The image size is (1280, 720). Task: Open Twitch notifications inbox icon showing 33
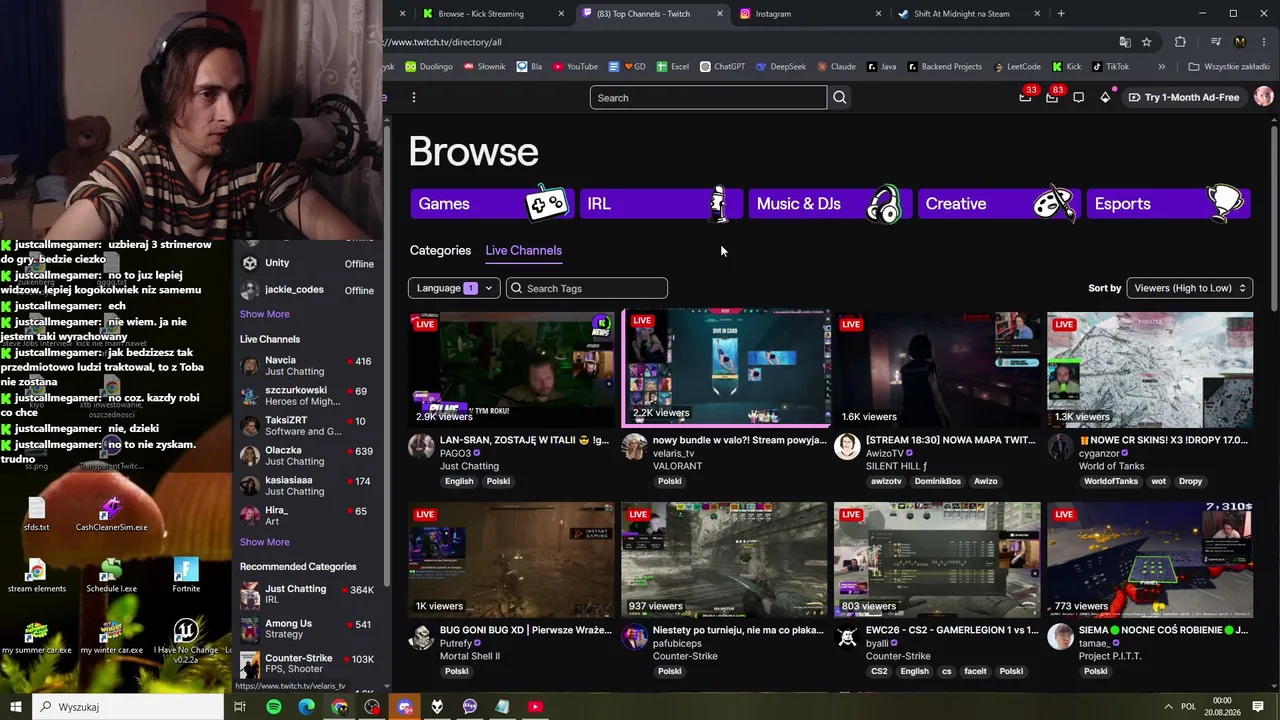click(1025, 97)
